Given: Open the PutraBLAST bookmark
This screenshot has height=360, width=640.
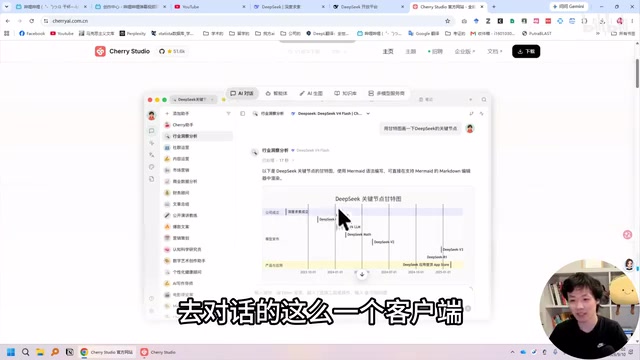Looking at the screenshot, I should click(536, 33).
